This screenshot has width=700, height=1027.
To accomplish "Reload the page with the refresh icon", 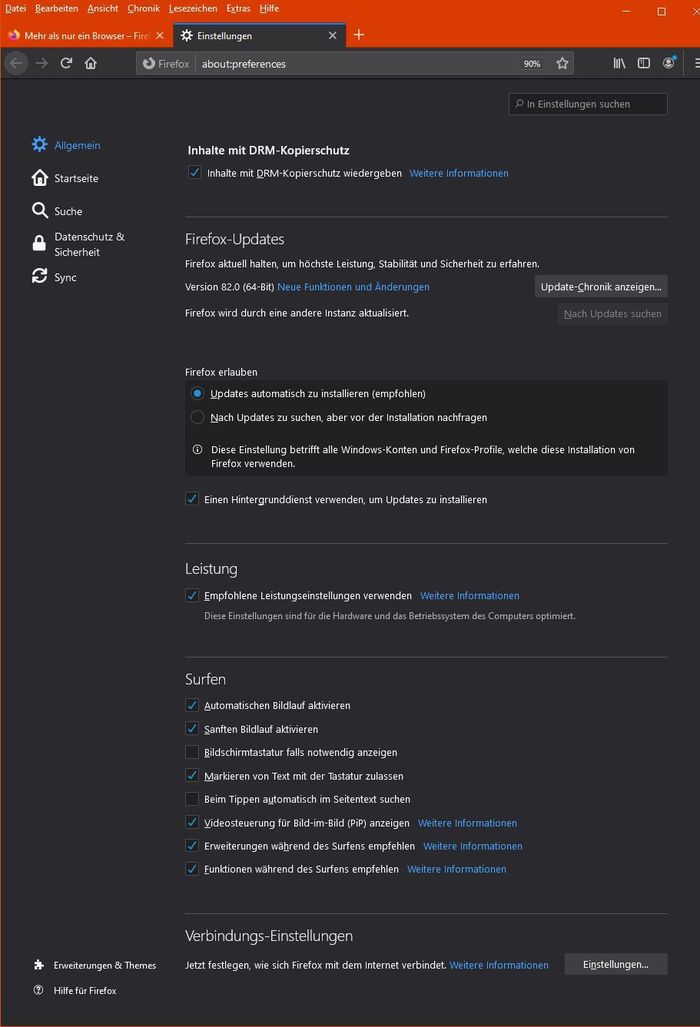I will point(66,62).
